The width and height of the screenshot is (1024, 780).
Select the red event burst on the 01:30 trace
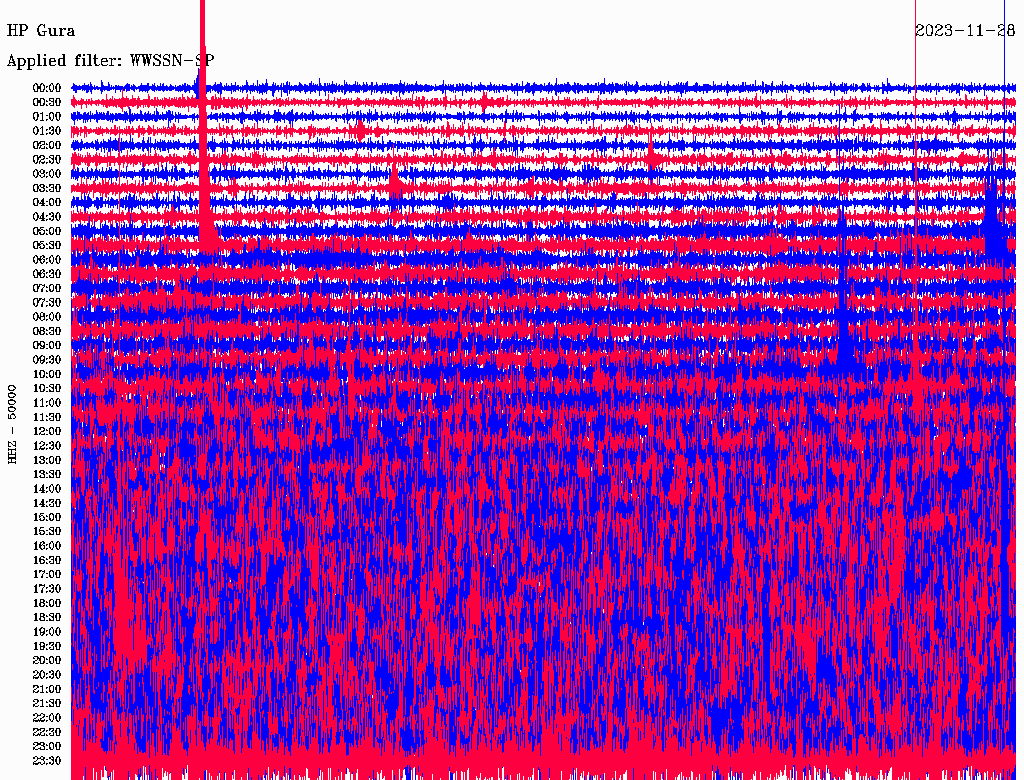[x=360, y=130]
